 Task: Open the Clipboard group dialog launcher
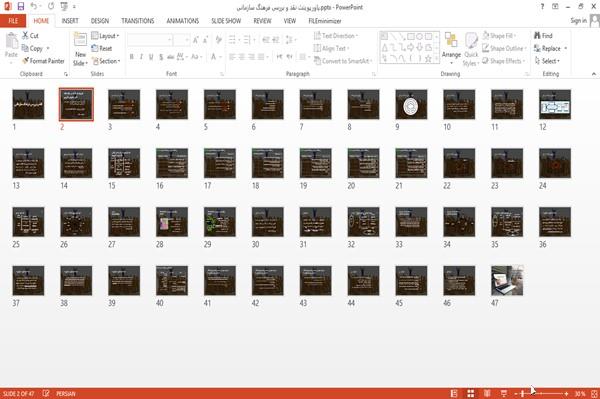(66, 74)
